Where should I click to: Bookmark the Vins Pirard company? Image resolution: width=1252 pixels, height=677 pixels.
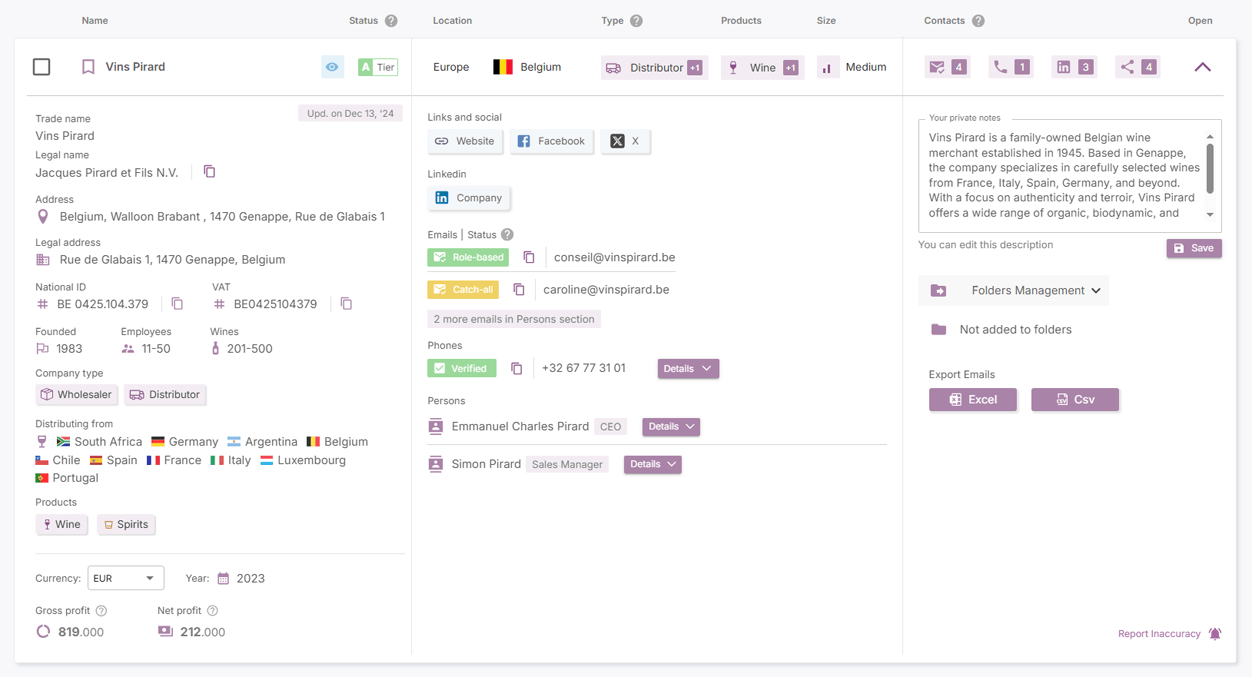(x=88, y=67)
